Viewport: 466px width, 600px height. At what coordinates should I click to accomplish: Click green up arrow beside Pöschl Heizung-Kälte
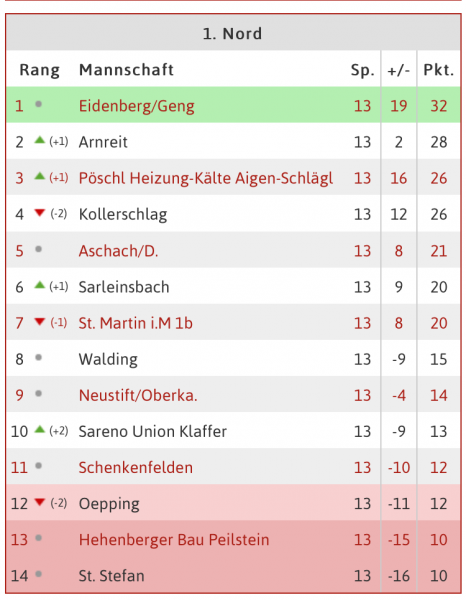click(40, 176)
